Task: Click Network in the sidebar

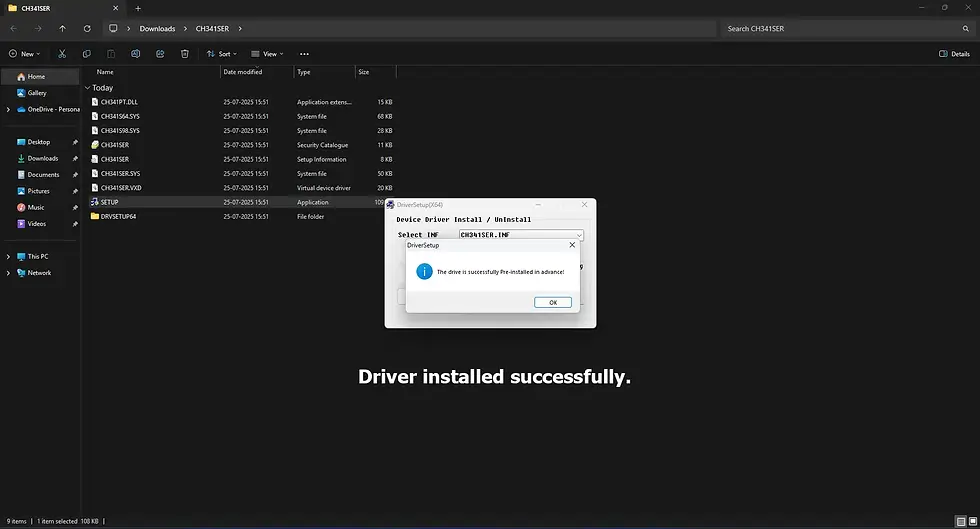Action: point(39,273)
